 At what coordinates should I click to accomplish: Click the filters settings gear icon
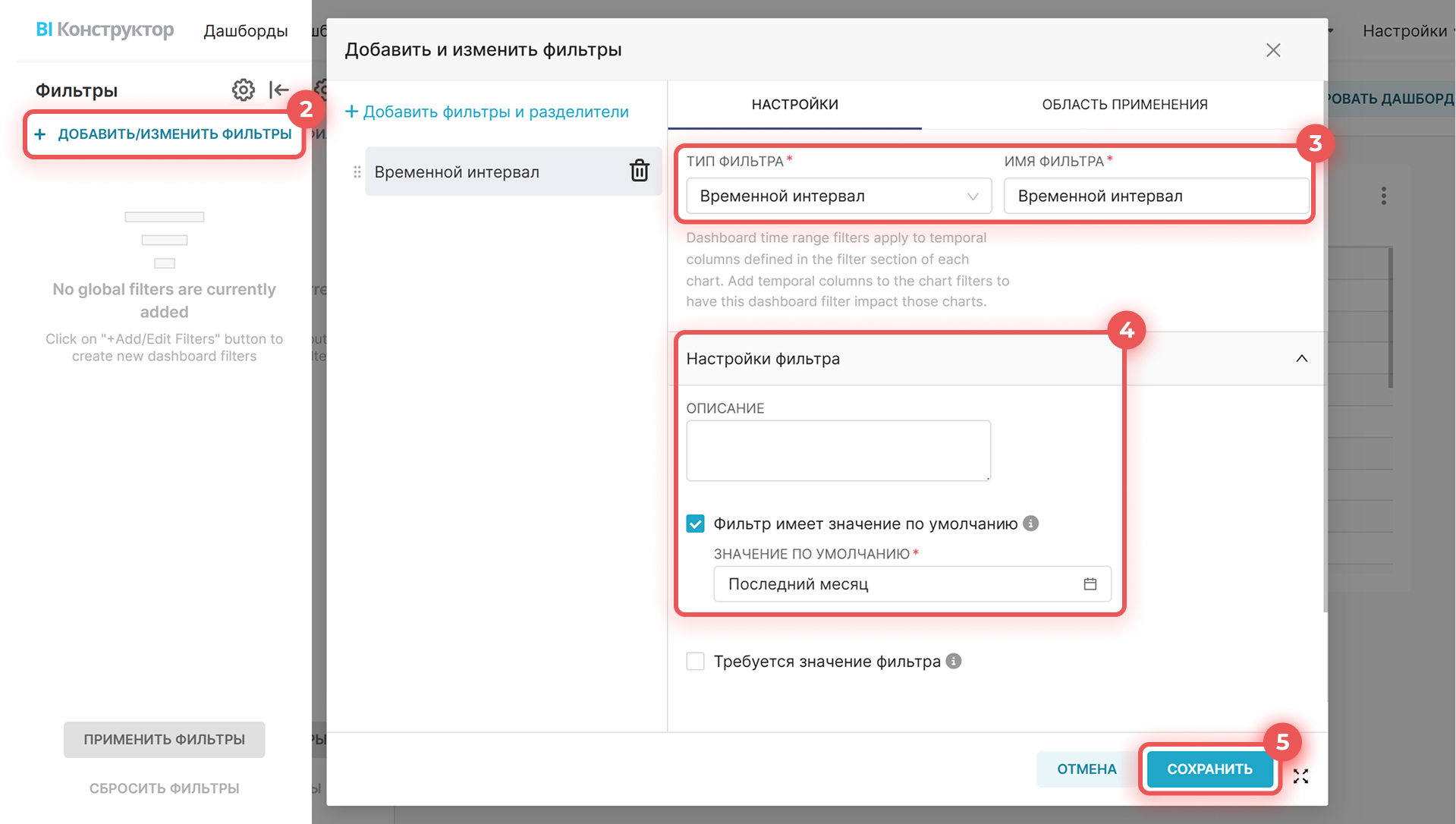tap(243, 90)
